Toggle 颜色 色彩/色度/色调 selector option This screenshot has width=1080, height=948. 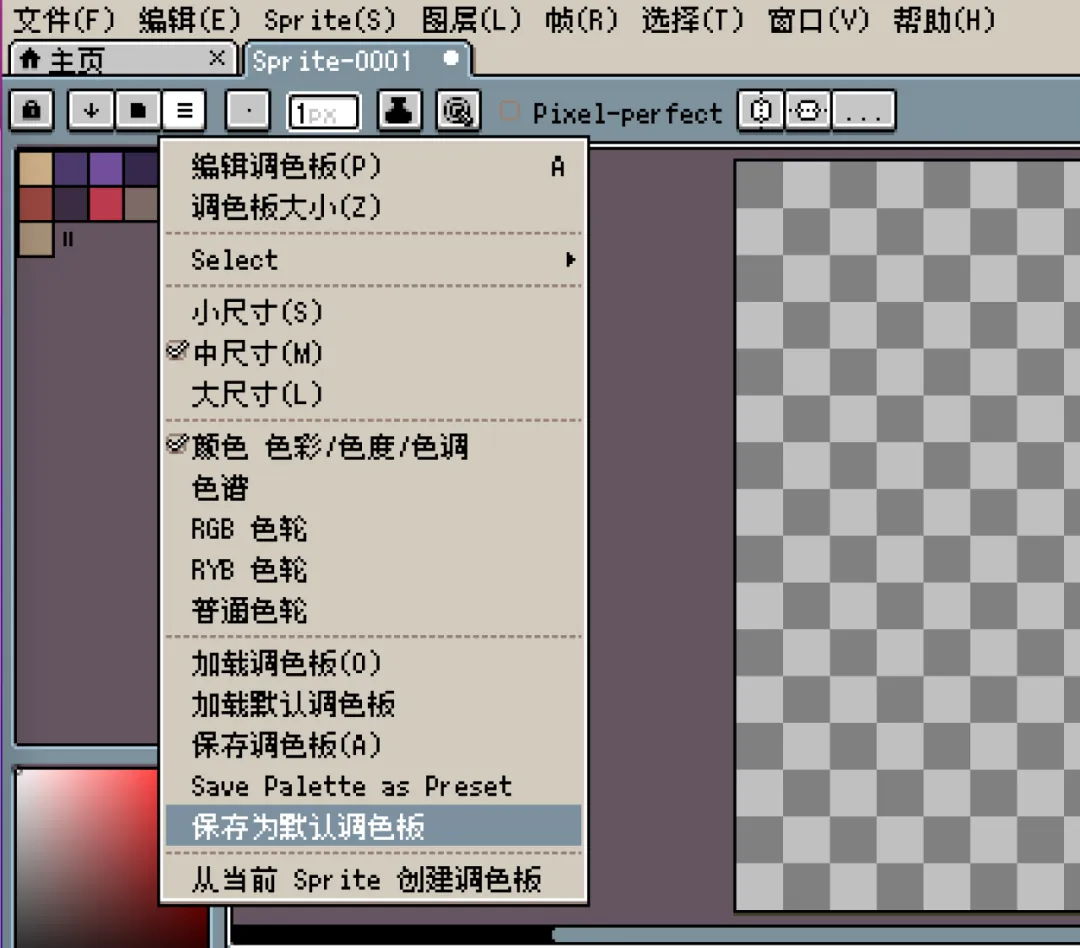point(373,446)
